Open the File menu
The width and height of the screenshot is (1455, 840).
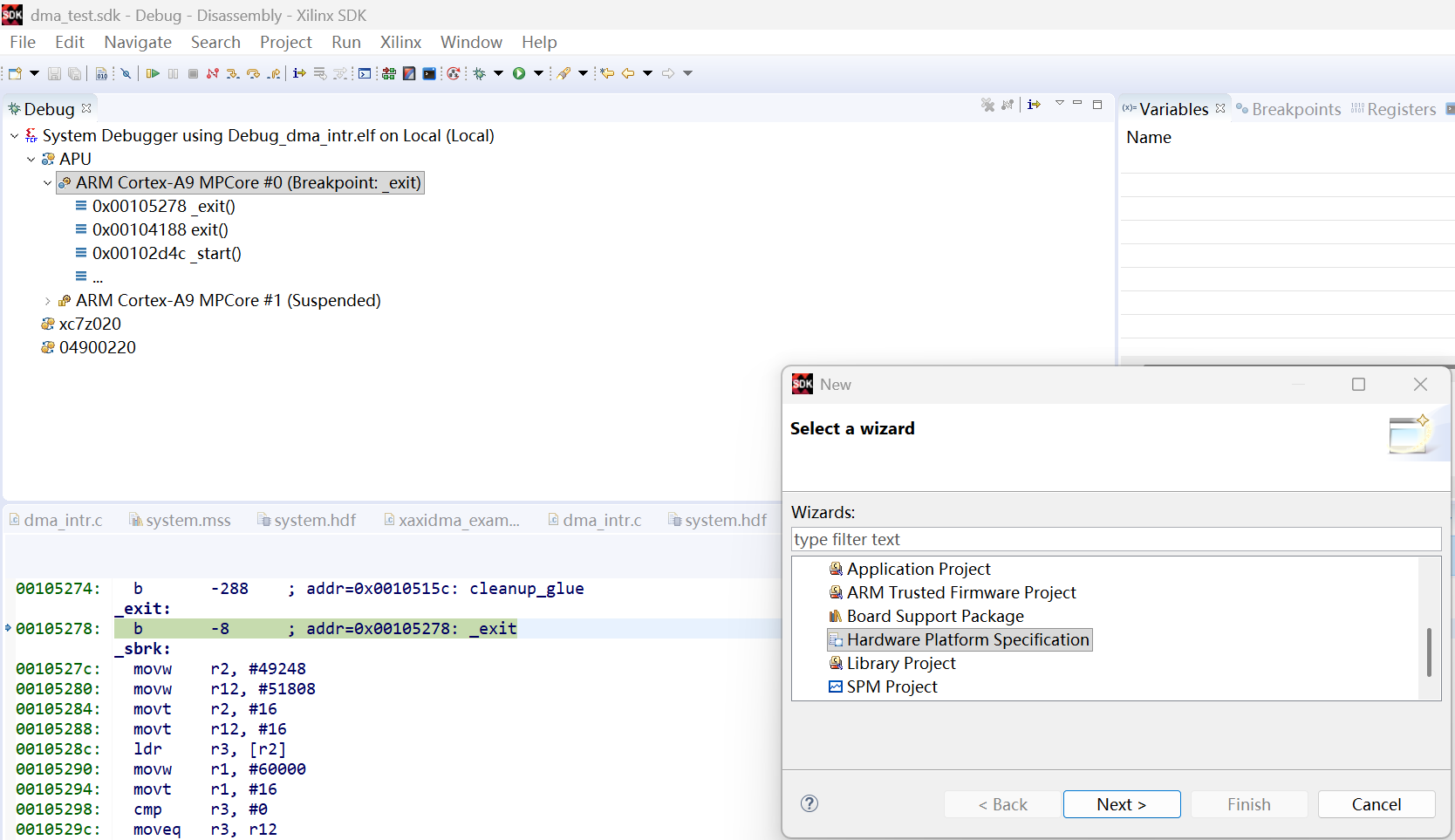pyautogui.click(x=23, y=42)
